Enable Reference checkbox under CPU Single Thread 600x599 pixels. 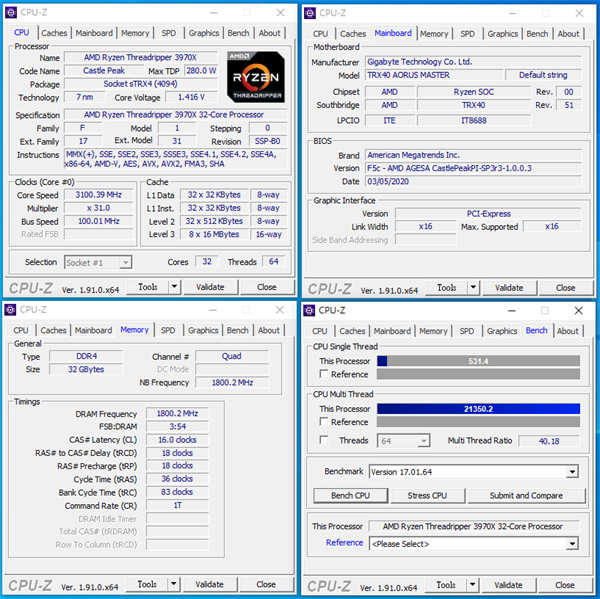click(x=324, y=374)
